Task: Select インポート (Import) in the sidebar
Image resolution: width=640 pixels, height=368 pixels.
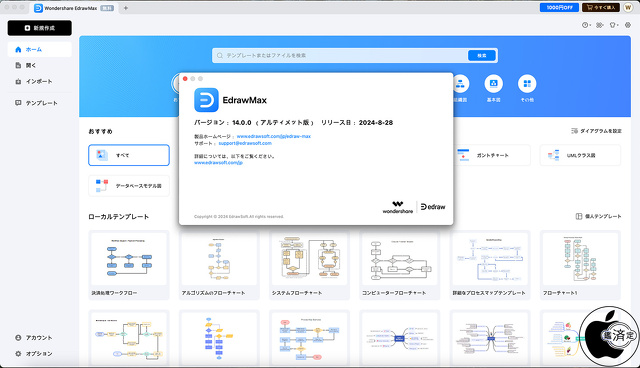Action: 40,81
